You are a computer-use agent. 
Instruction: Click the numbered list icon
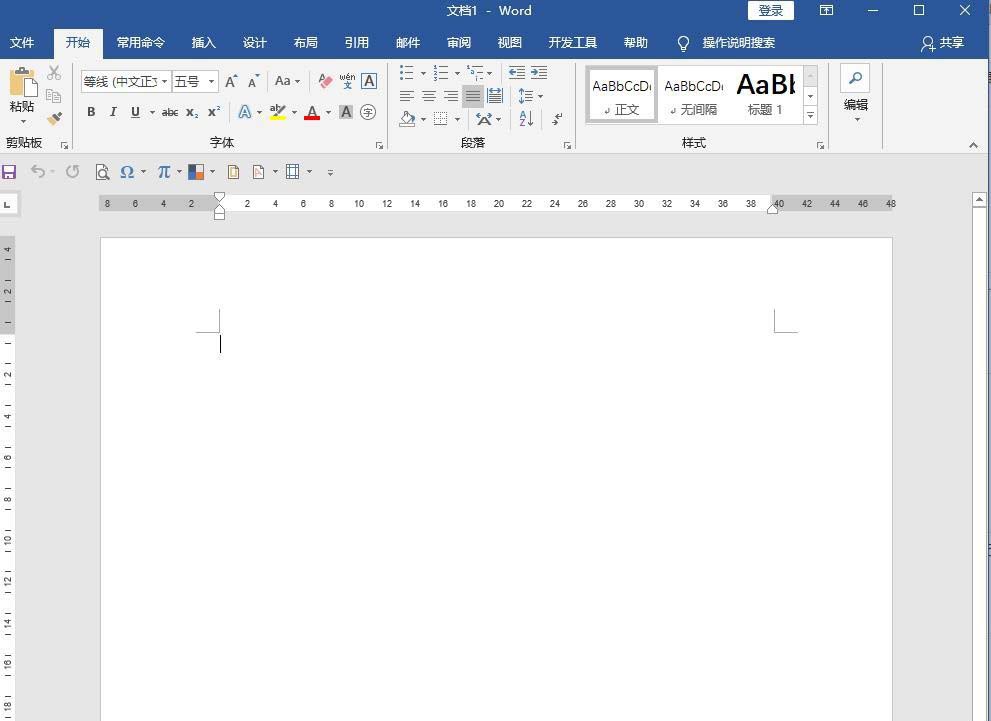441,73
